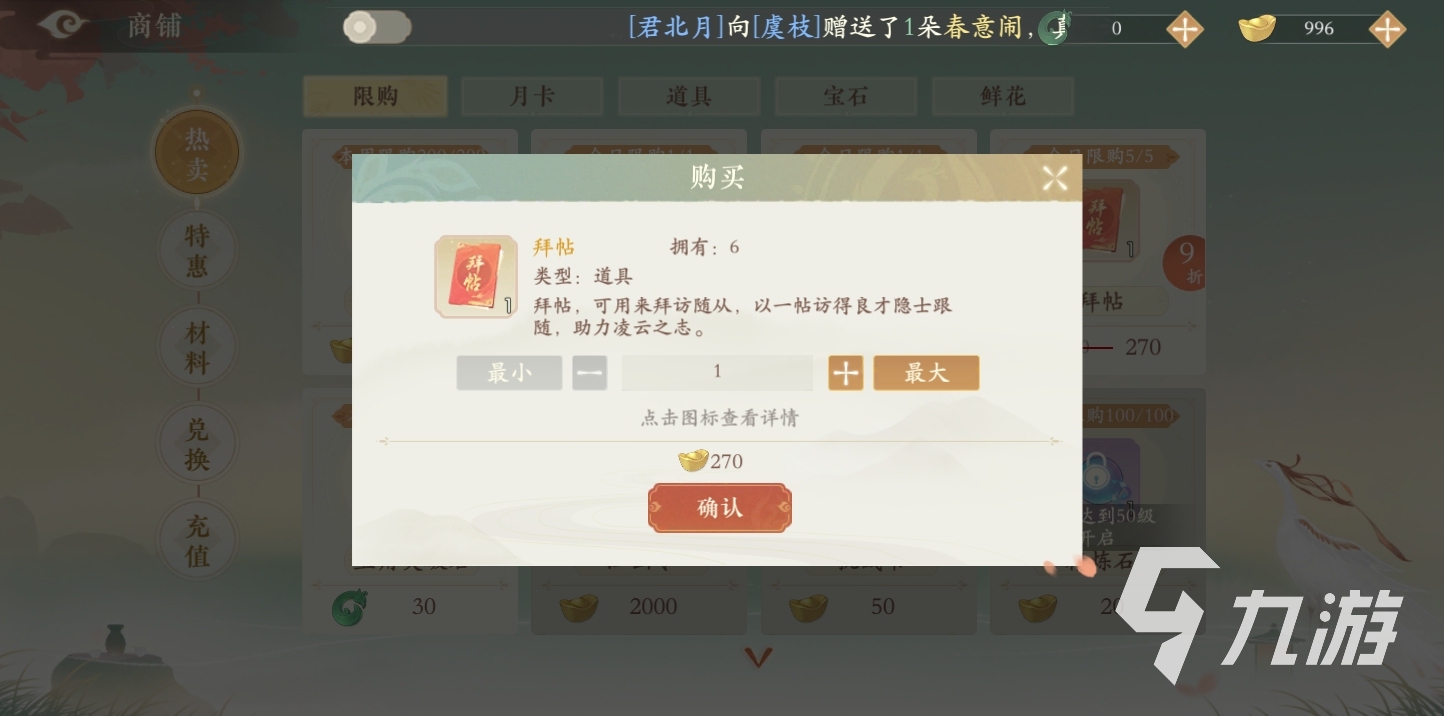1444x716 pixels.
Task: Switch to 月卡 tab
Action: (x=532, y=96)
